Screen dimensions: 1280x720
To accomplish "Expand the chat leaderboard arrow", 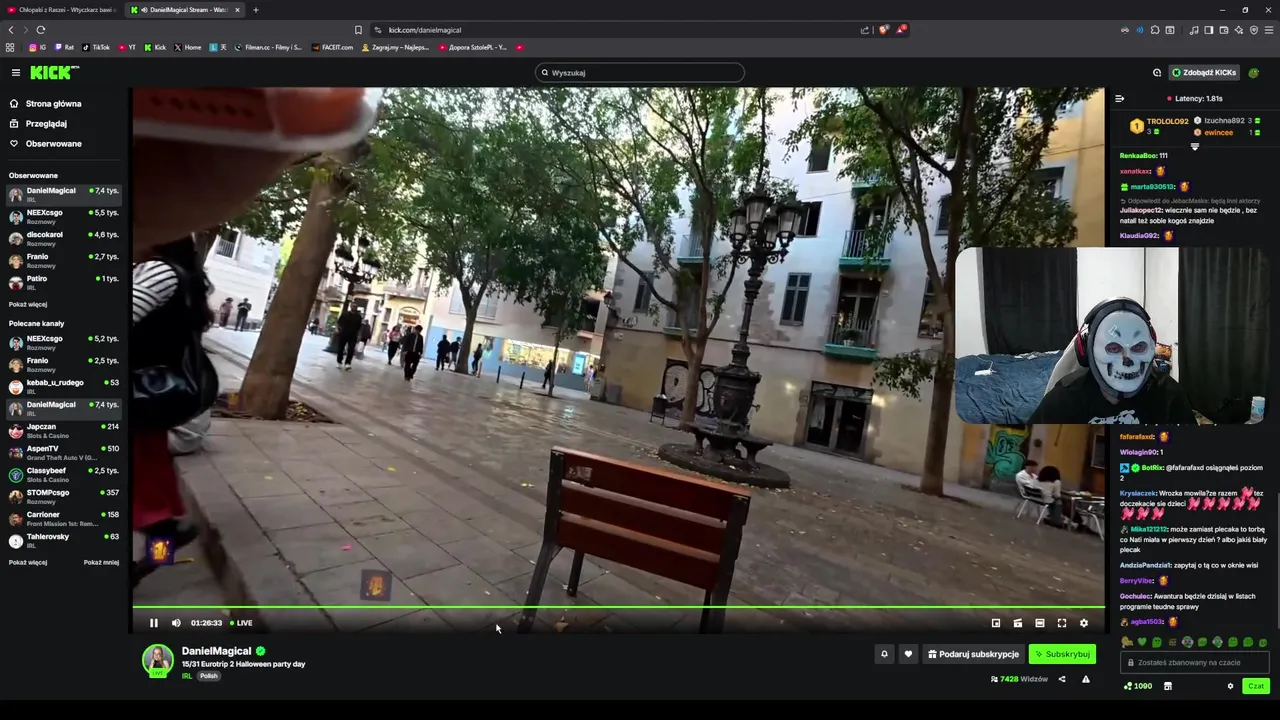I will [x=1194, y=146].
